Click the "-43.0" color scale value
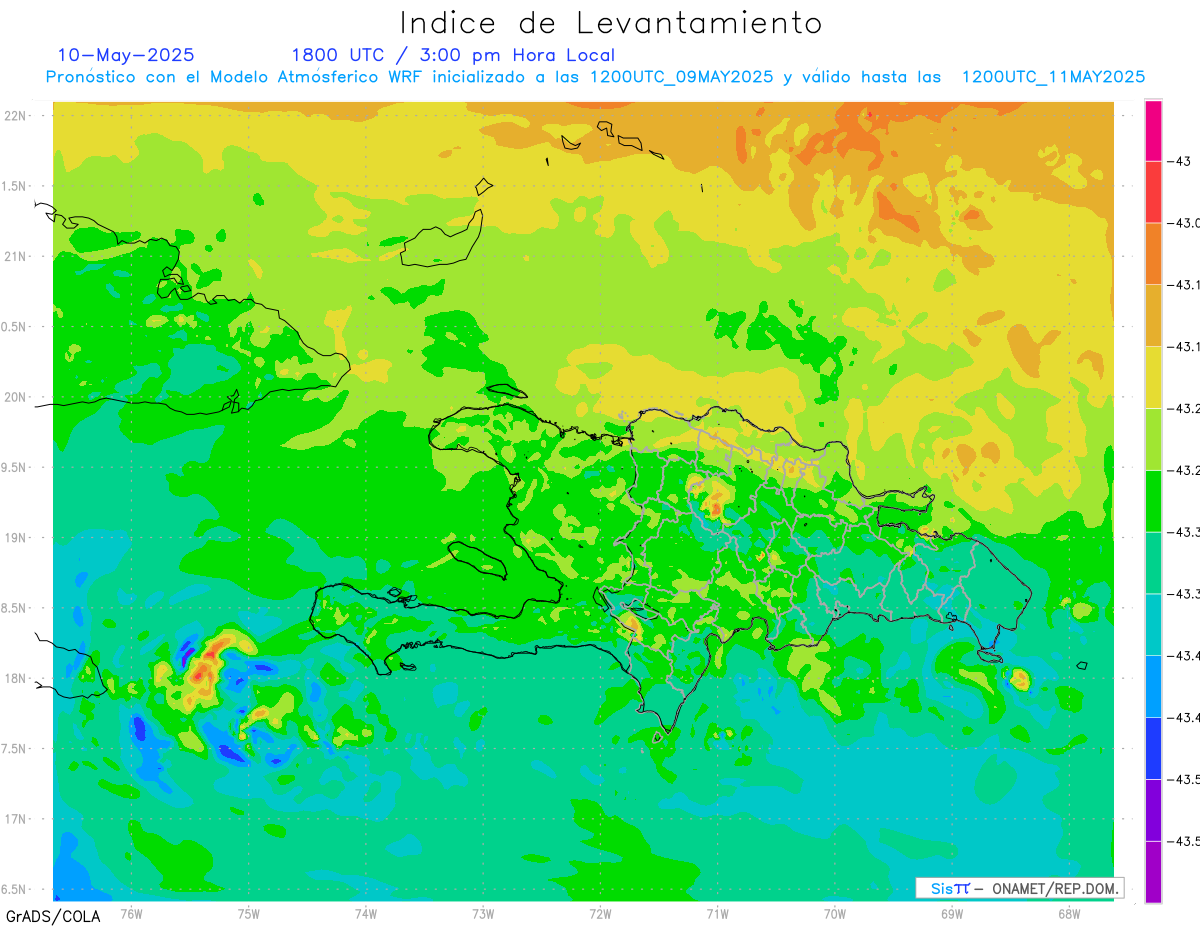 click(x=1186, y=223)
